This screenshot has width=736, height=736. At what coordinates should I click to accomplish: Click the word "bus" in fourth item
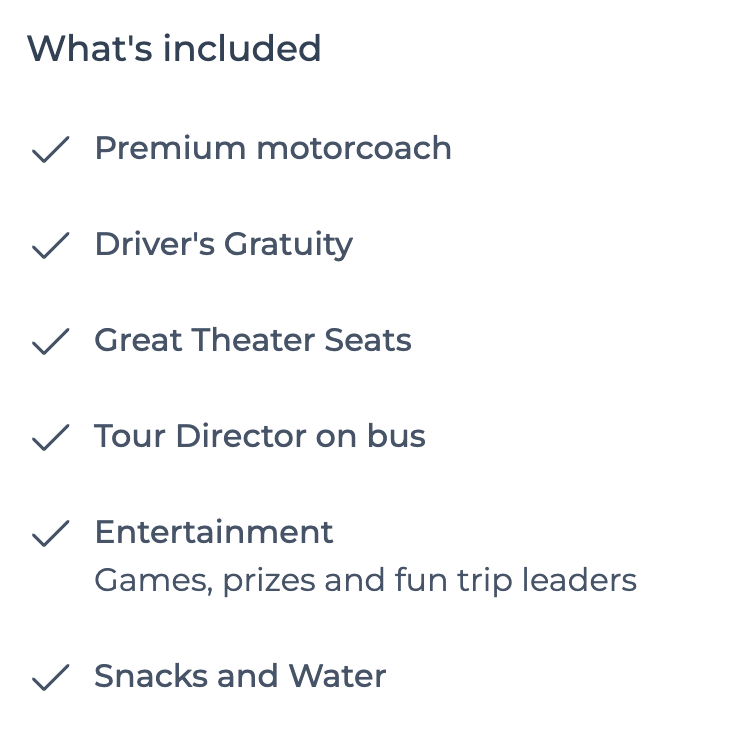[x=397, y=436]
